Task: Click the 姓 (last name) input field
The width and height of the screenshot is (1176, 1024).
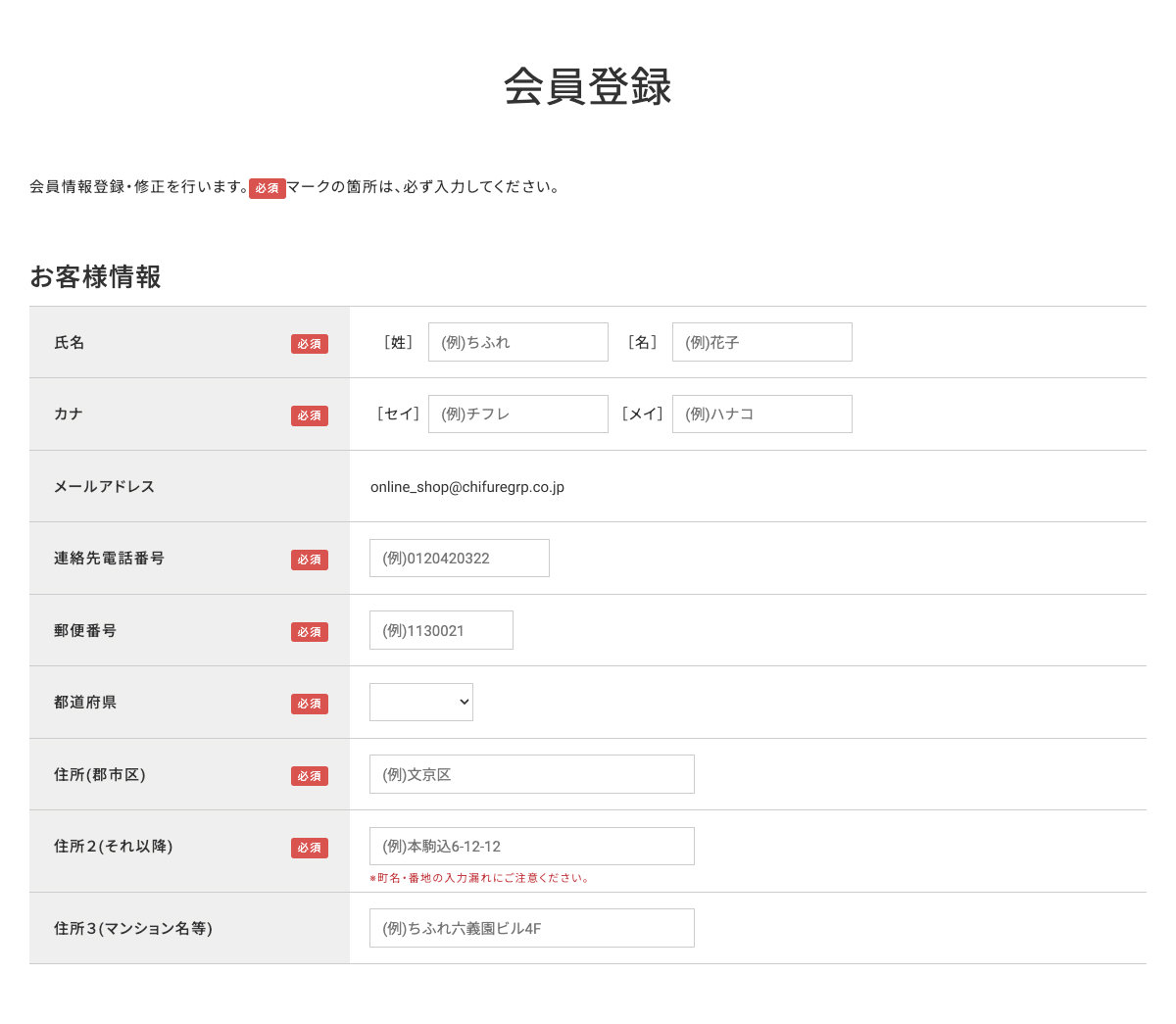Action: (x=517, y=342)
